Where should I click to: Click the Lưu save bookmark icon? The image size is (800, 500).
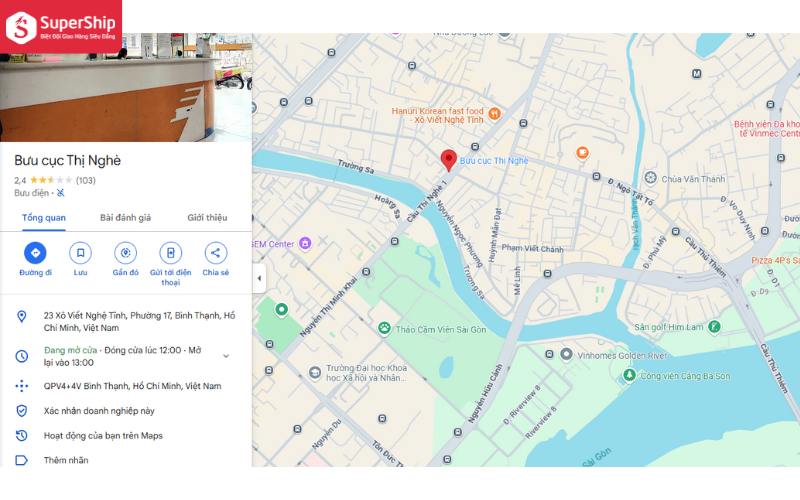(x=80, y=253)
